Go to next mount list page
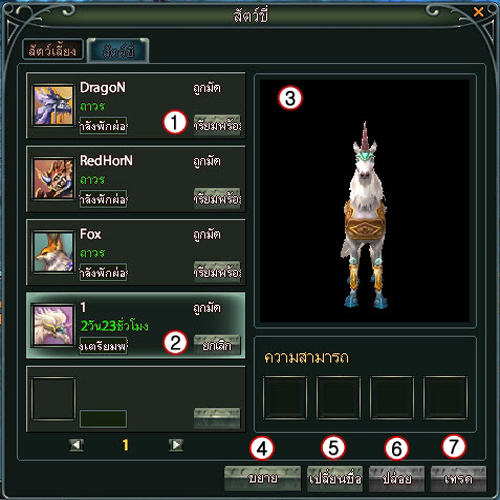The height and width of the screenshot is (500, 500). tap(176, 445)
